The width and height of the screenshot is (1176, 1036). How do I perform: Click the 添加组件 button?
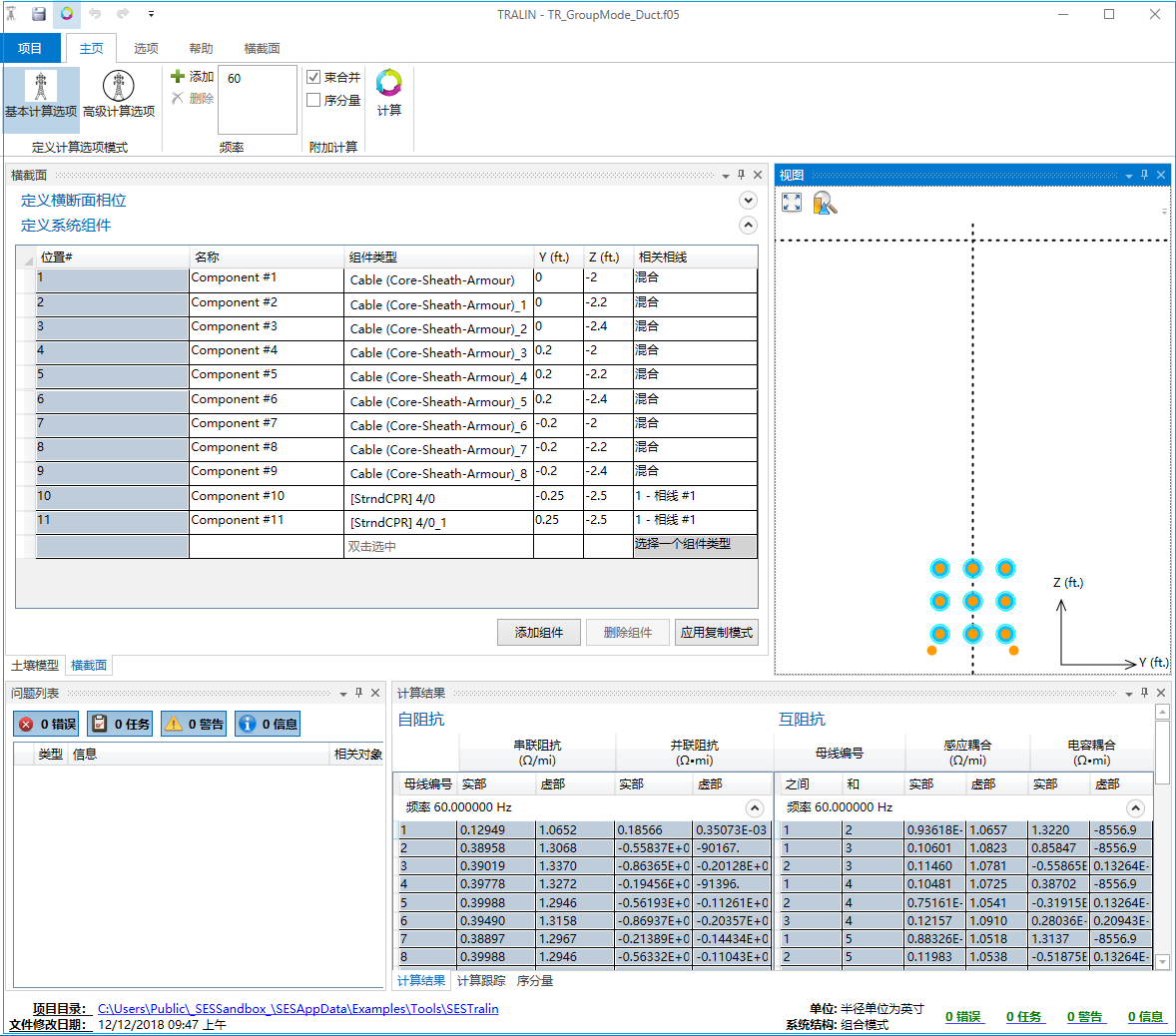coord(538,633)
